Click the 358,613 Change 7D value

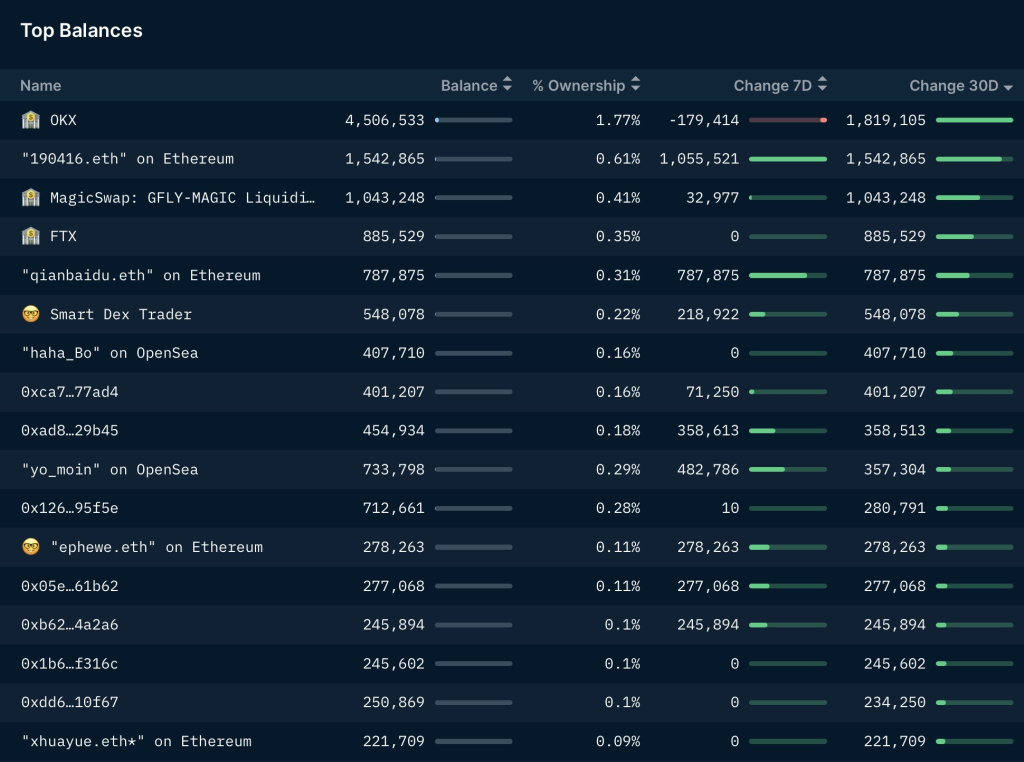coord(709,430)
